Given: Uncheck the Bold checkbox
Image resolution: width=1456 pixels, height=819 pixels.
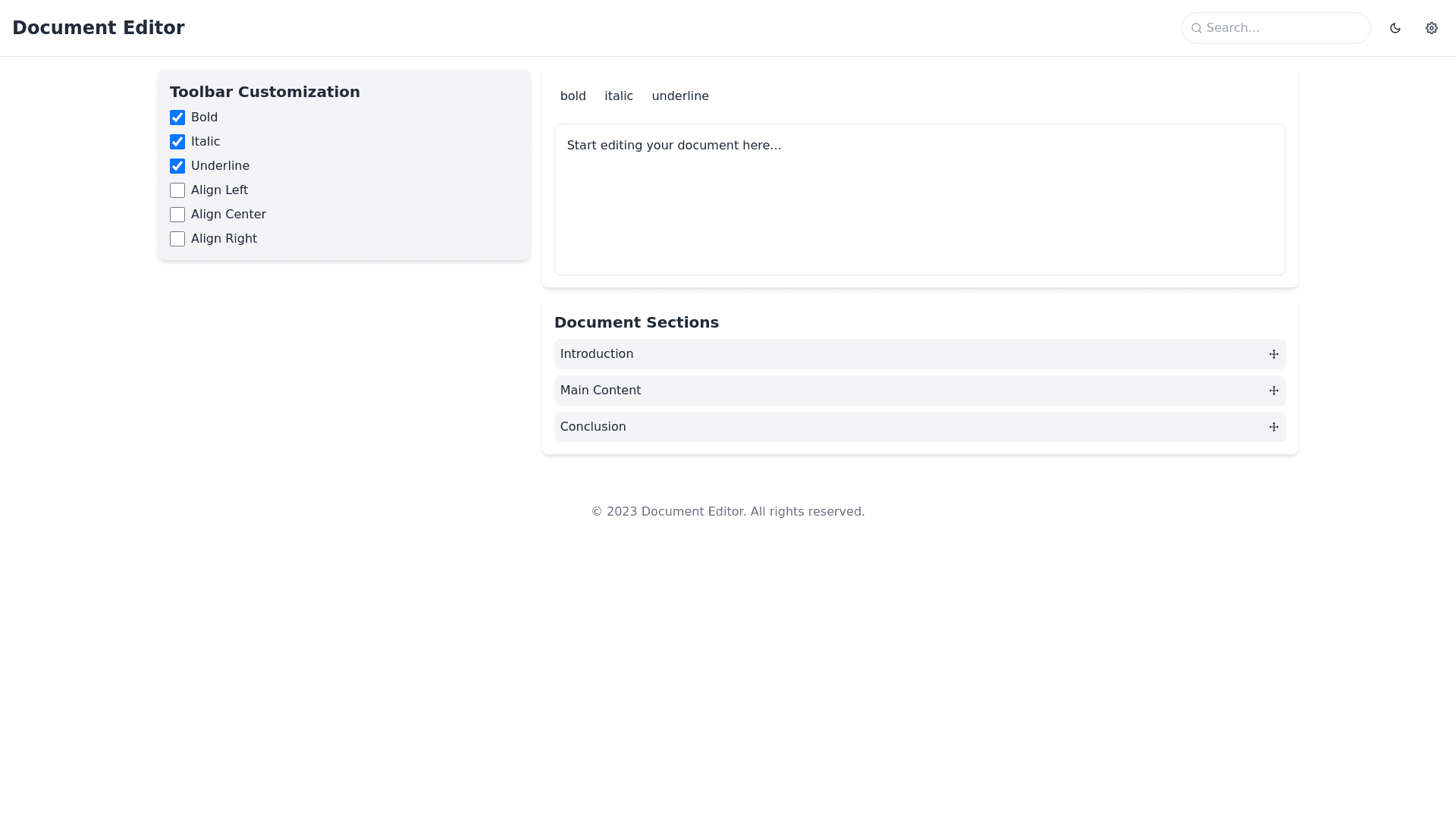Looking at the screenshot, I should pos(177,118).
